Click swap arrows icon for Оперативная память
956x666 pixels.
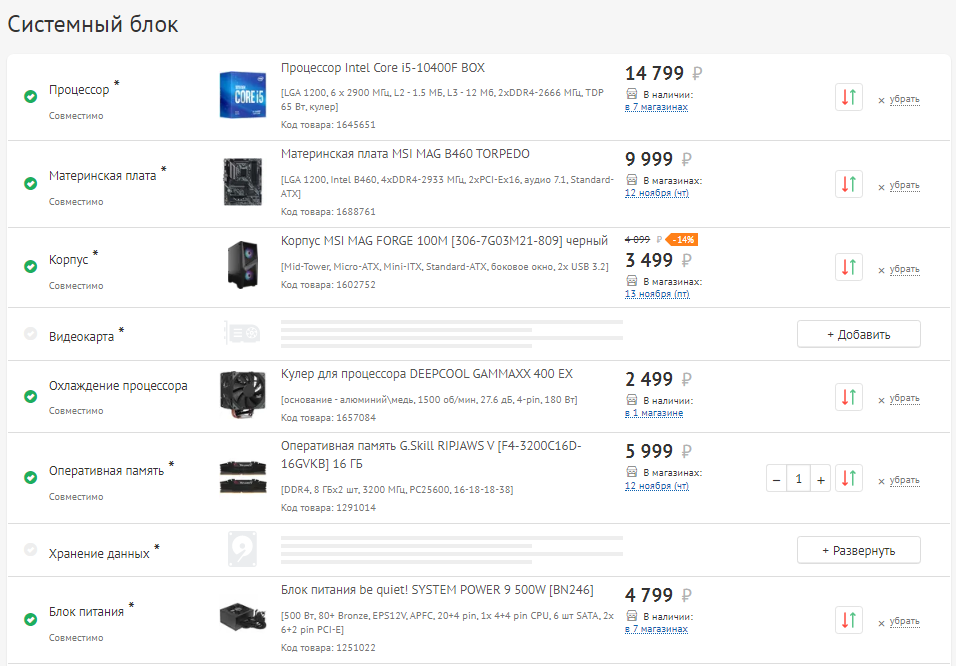click(848, 478)
